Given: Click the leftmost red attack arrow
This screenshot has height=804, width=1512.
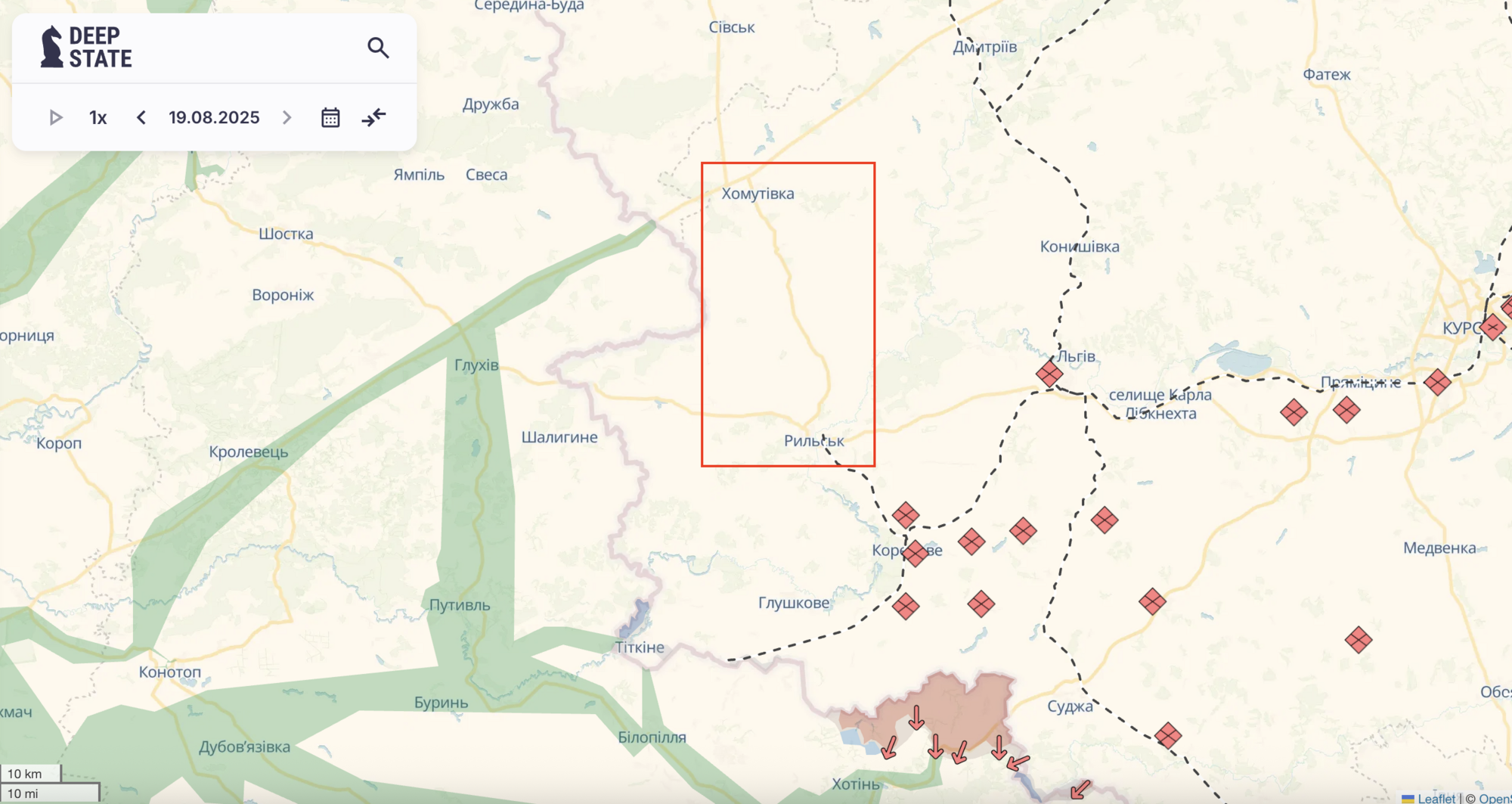Looking at the screenshot, I should (890, 747).
